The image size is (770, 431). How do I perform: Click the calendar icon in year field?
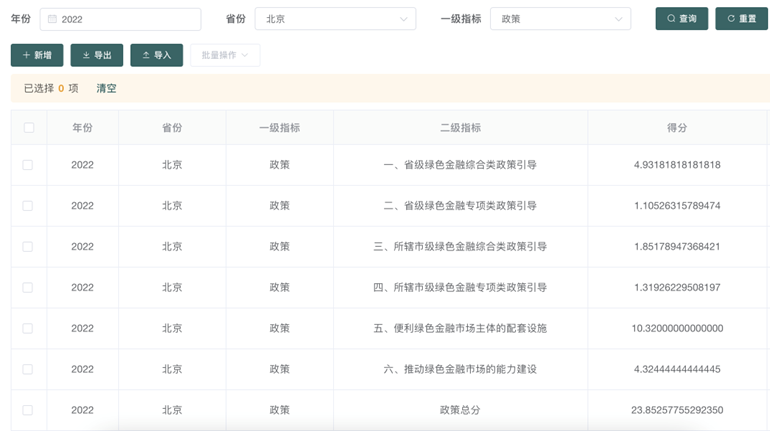[52, 19]
